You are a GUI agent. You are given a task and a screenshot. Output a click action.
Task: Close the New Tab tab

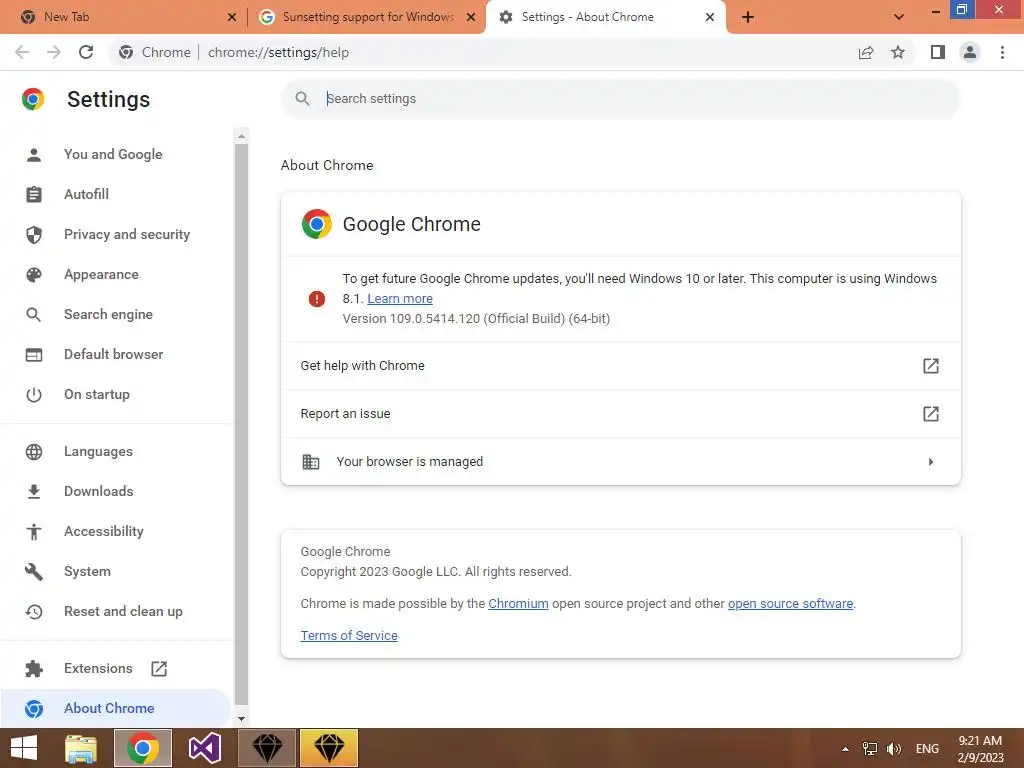[x=232, y=17]
